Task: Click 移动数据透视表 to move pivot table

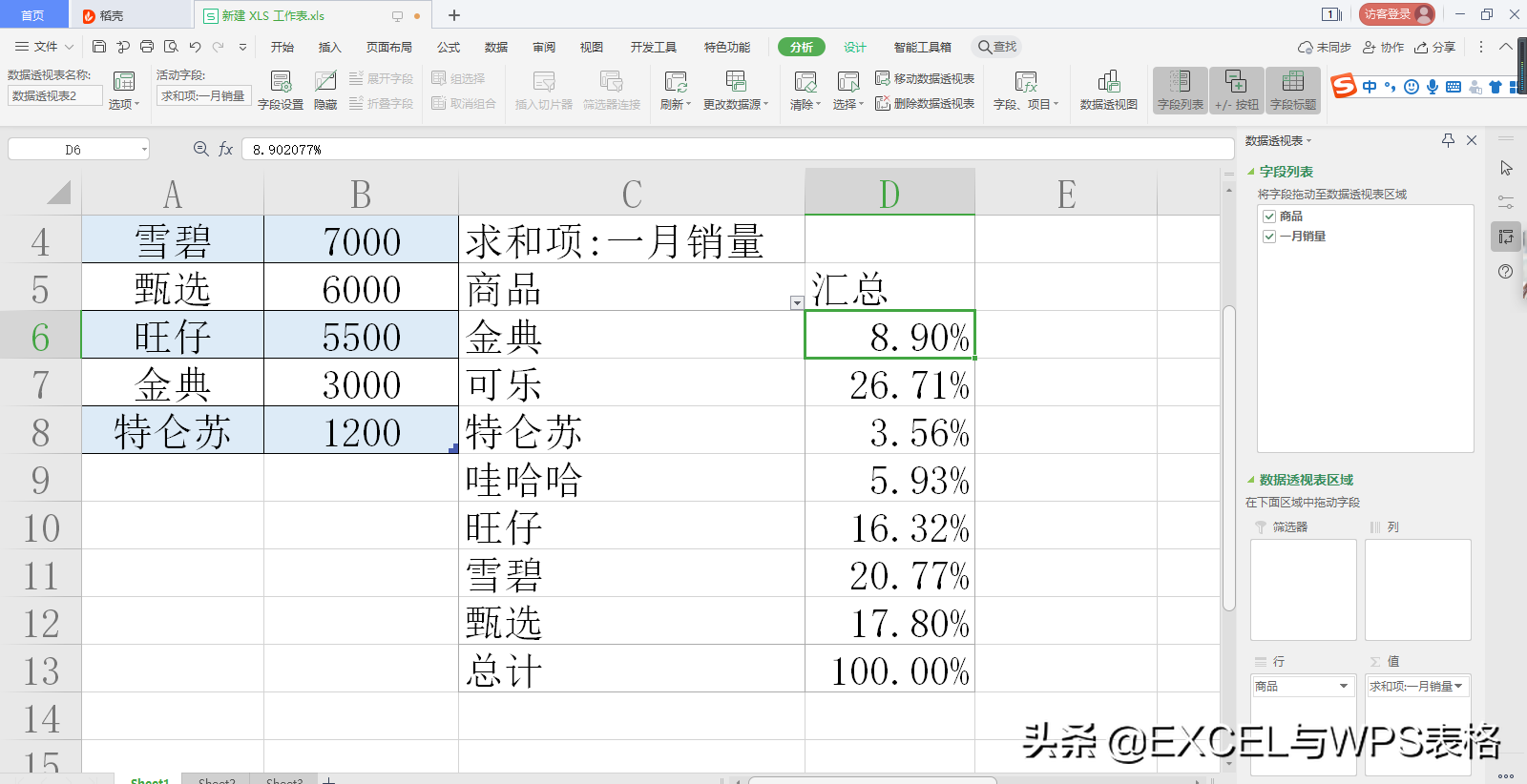Action: pos(925,78)
